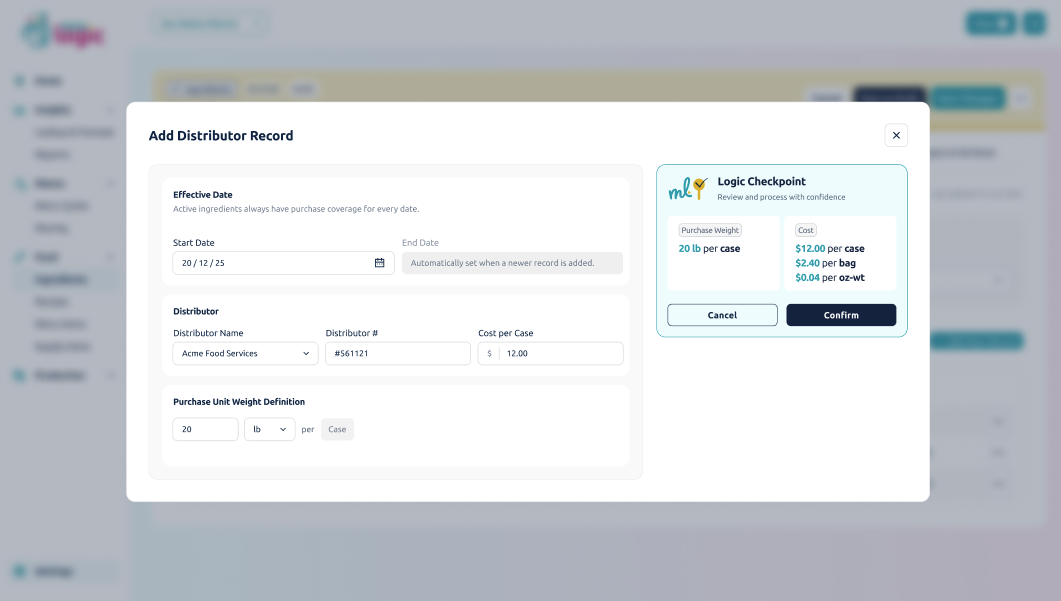This screenshot has width=1061, height=601.
Task: Click the Home icon in sidebar
Action: (x=20, y=81)
